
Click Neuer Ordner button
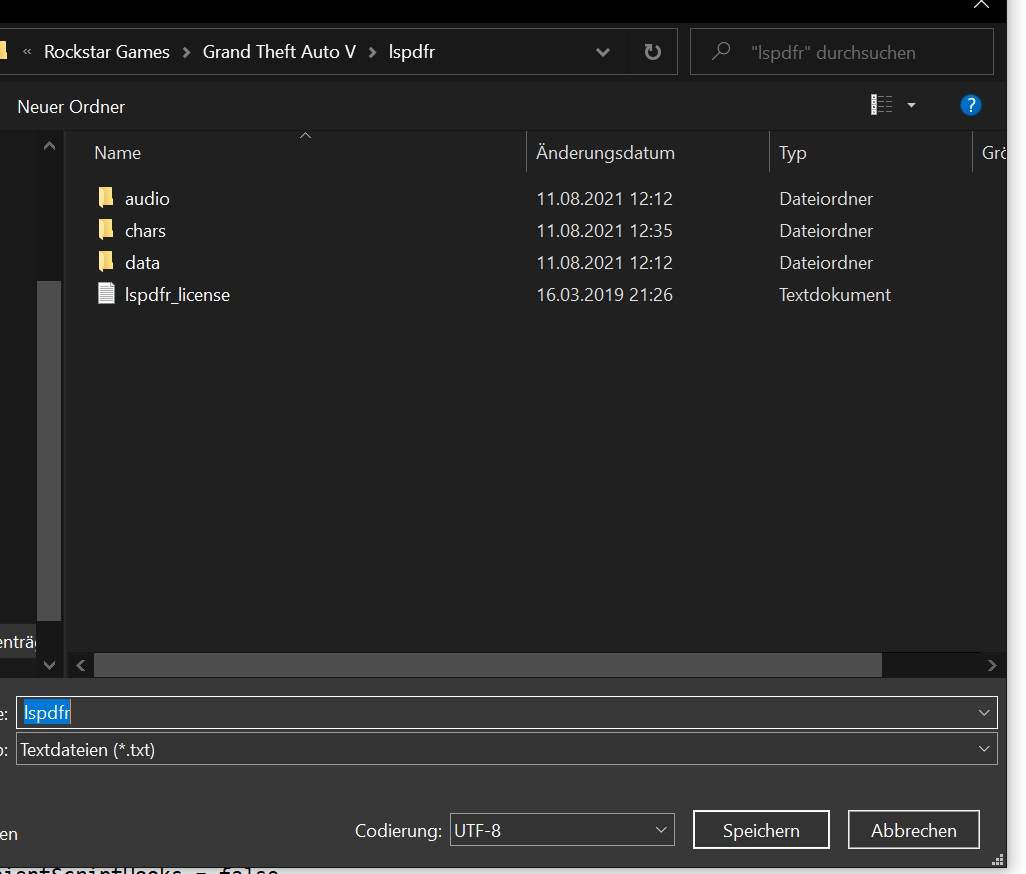(71, 107)
